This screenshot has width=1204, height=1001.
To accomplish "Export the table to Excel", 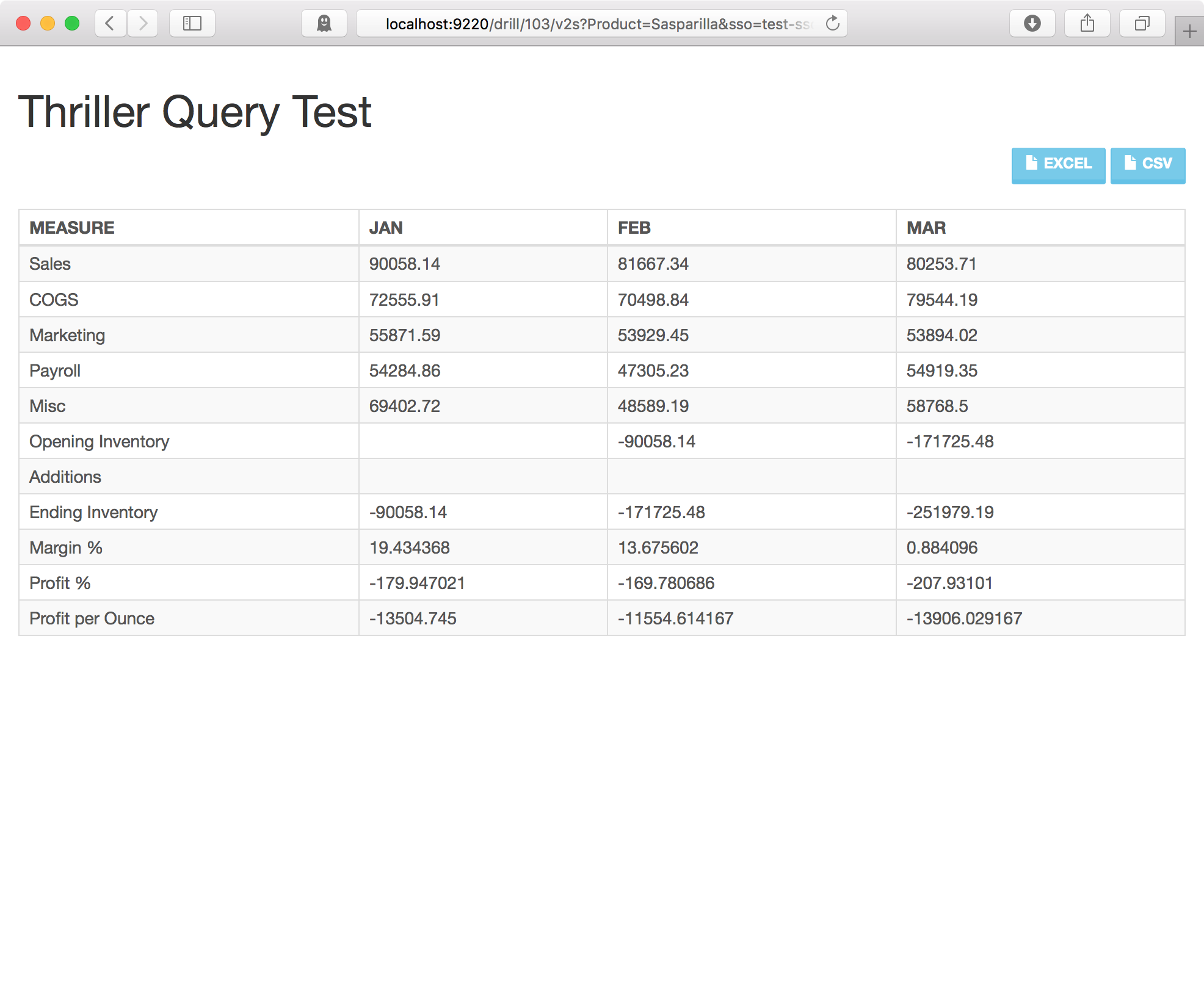I will pyautogui.click(x=1058, y=165).
